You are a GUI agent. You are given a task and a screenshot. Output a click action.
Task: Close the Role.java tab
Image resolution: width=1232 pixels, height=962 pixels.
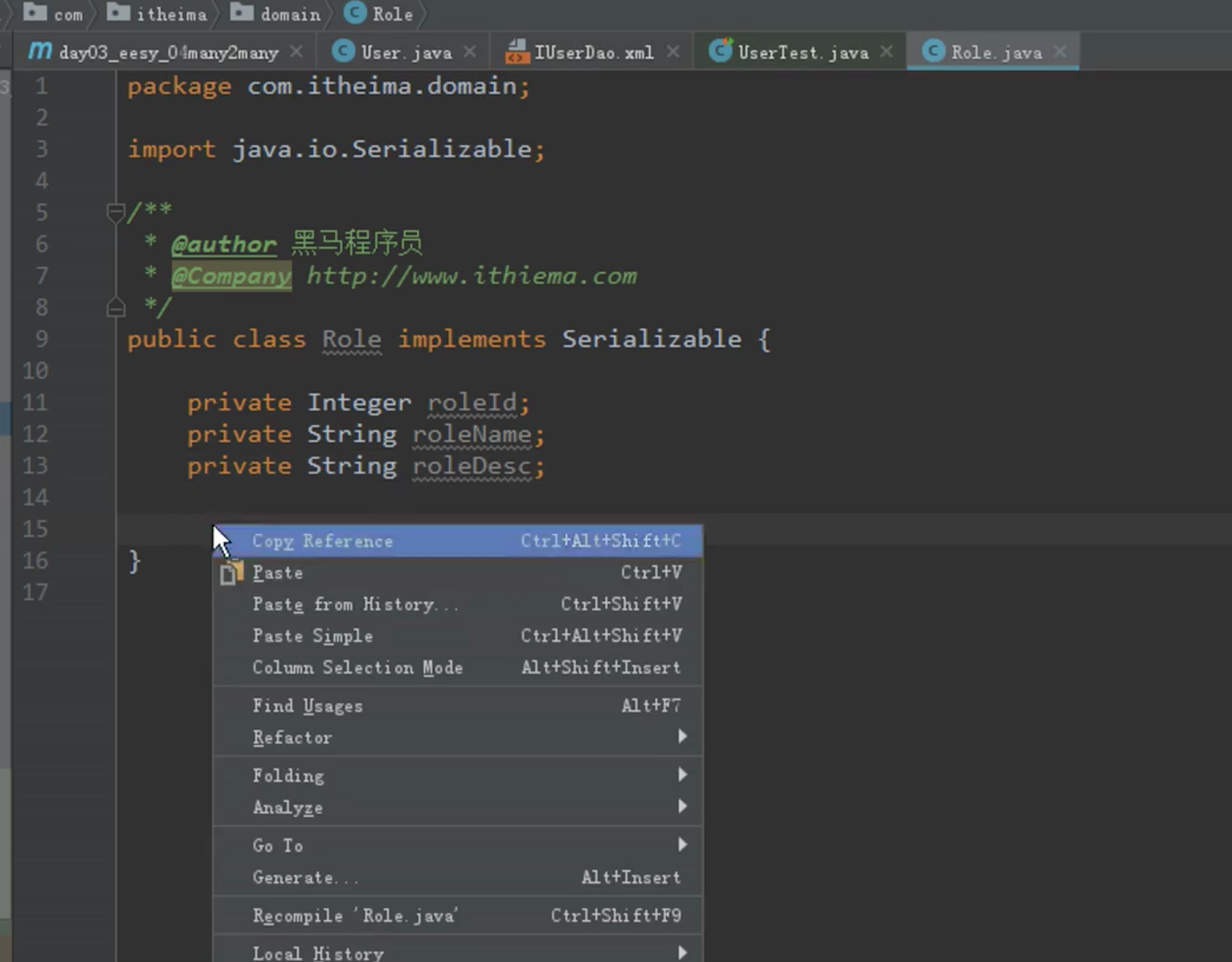(x=1060, y=51)
